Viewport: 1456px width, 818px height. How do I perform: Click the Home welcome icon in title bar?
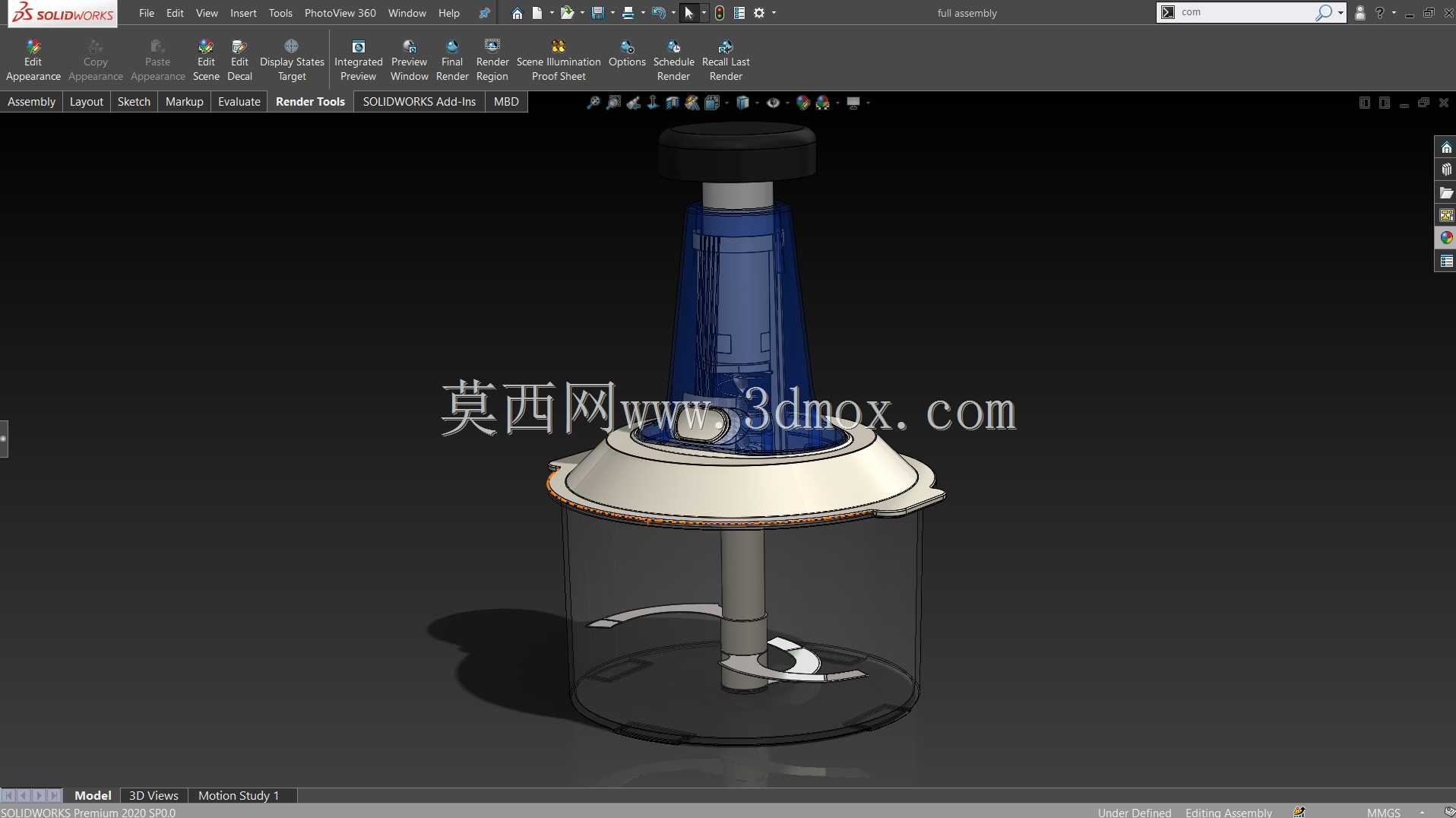[x=517, y=13]
